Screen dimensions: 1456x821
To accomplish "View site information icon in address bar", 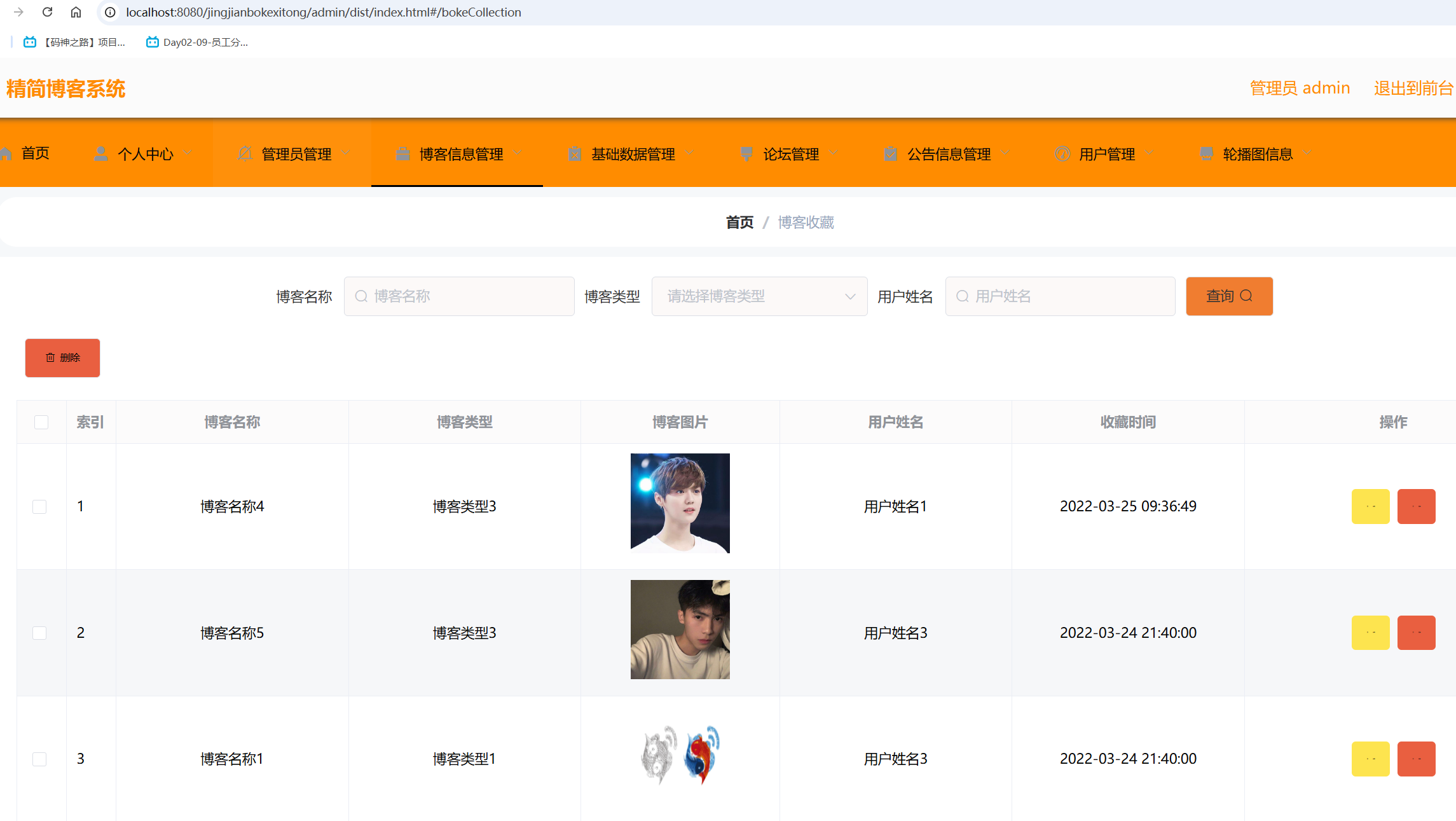I will tap(111, 12).
